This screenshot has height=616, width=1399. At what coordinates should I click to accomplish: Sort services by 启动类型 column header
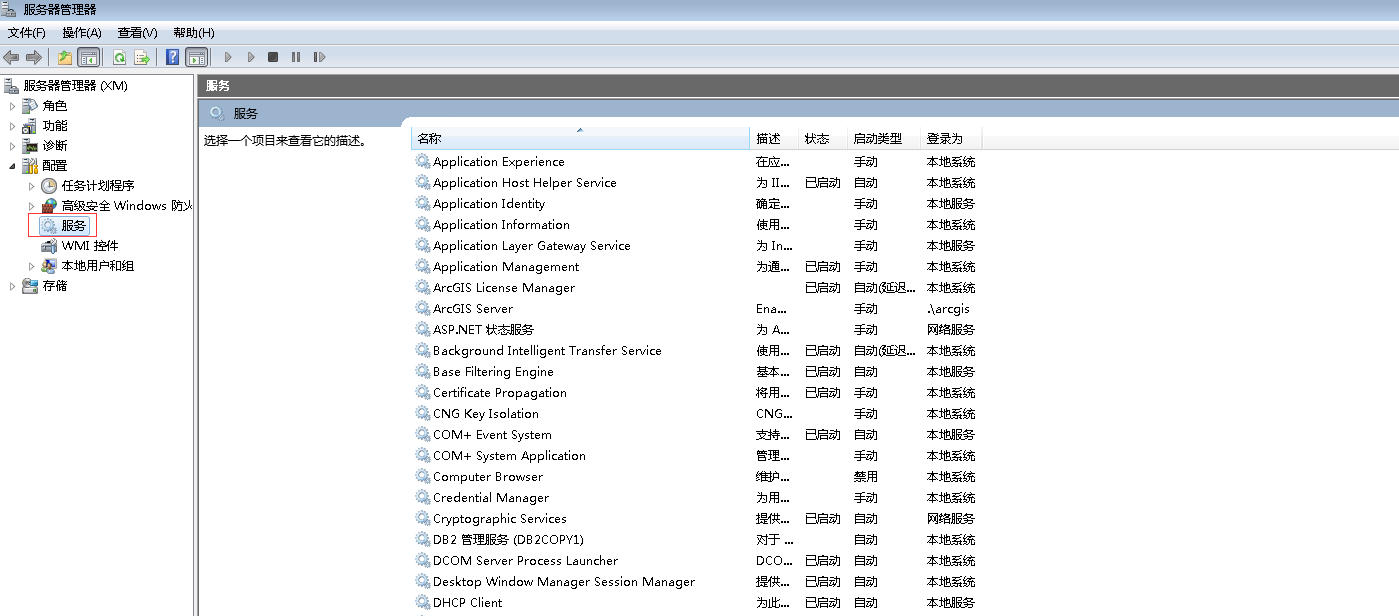pos(877,139)
